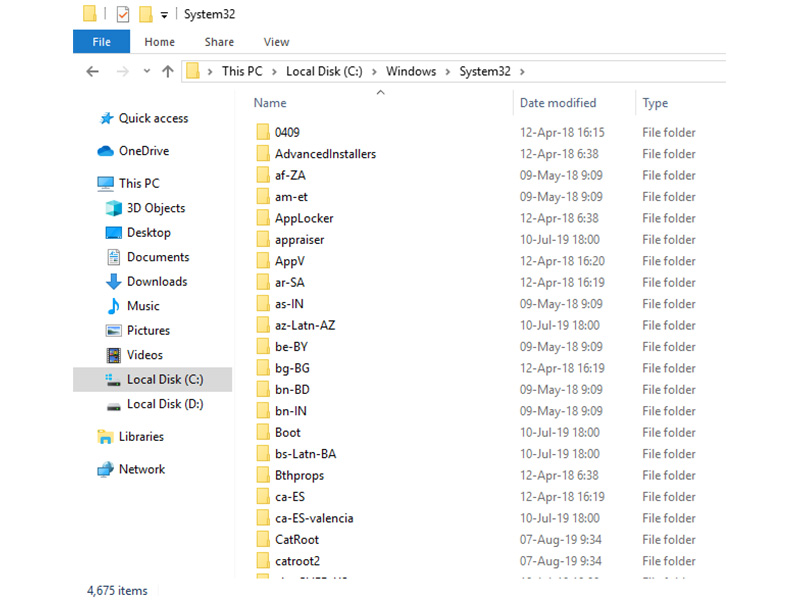Select the az-Latn-AZ folder name
The width and height of the screenshot is (800, 600).
(x=305, y=326)
